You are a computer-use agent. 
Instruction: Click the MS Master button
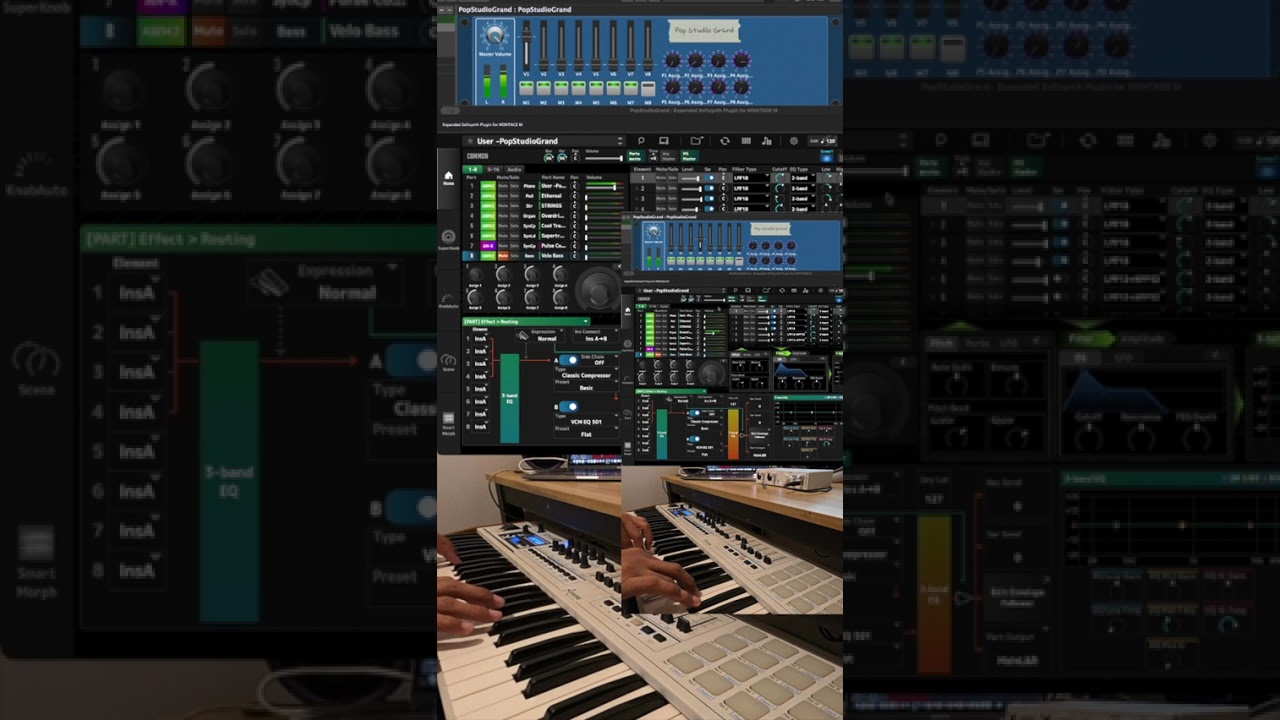click(690, 156)
